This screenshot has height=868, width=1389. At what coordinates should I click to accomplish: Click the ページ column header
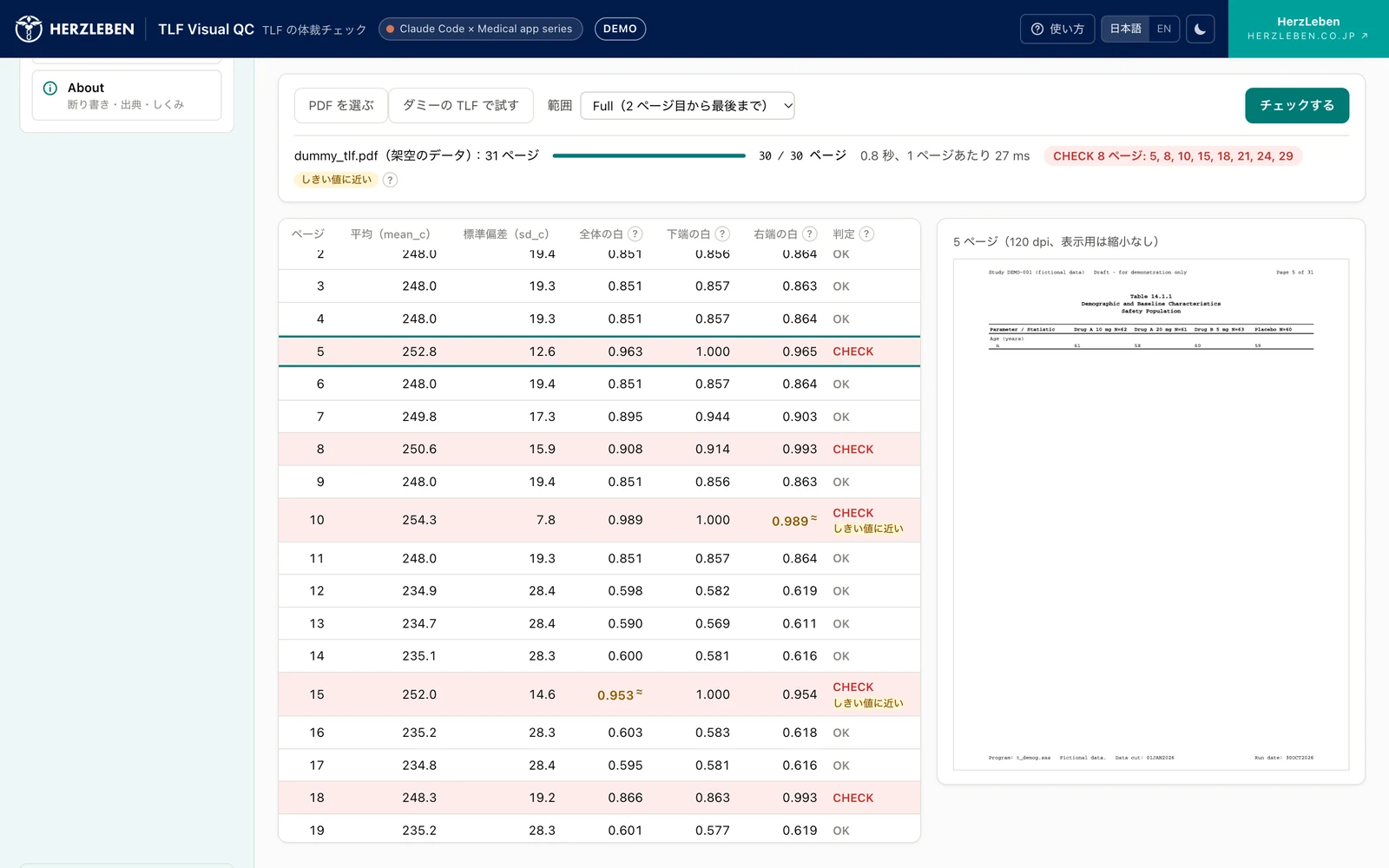click(307, 234)
